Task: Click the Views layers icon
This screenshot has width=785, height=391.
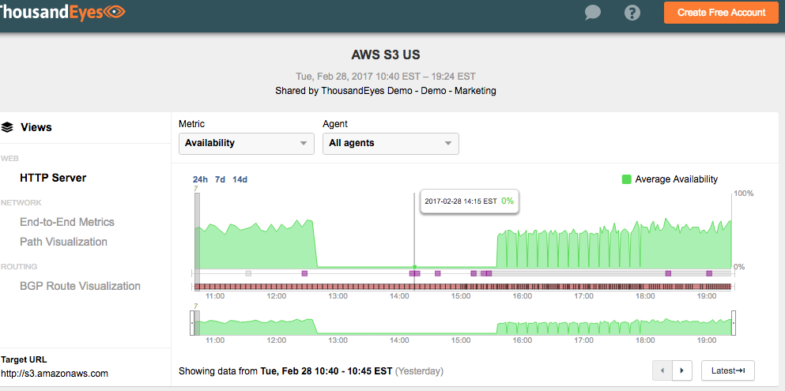Action: [7, 127]
